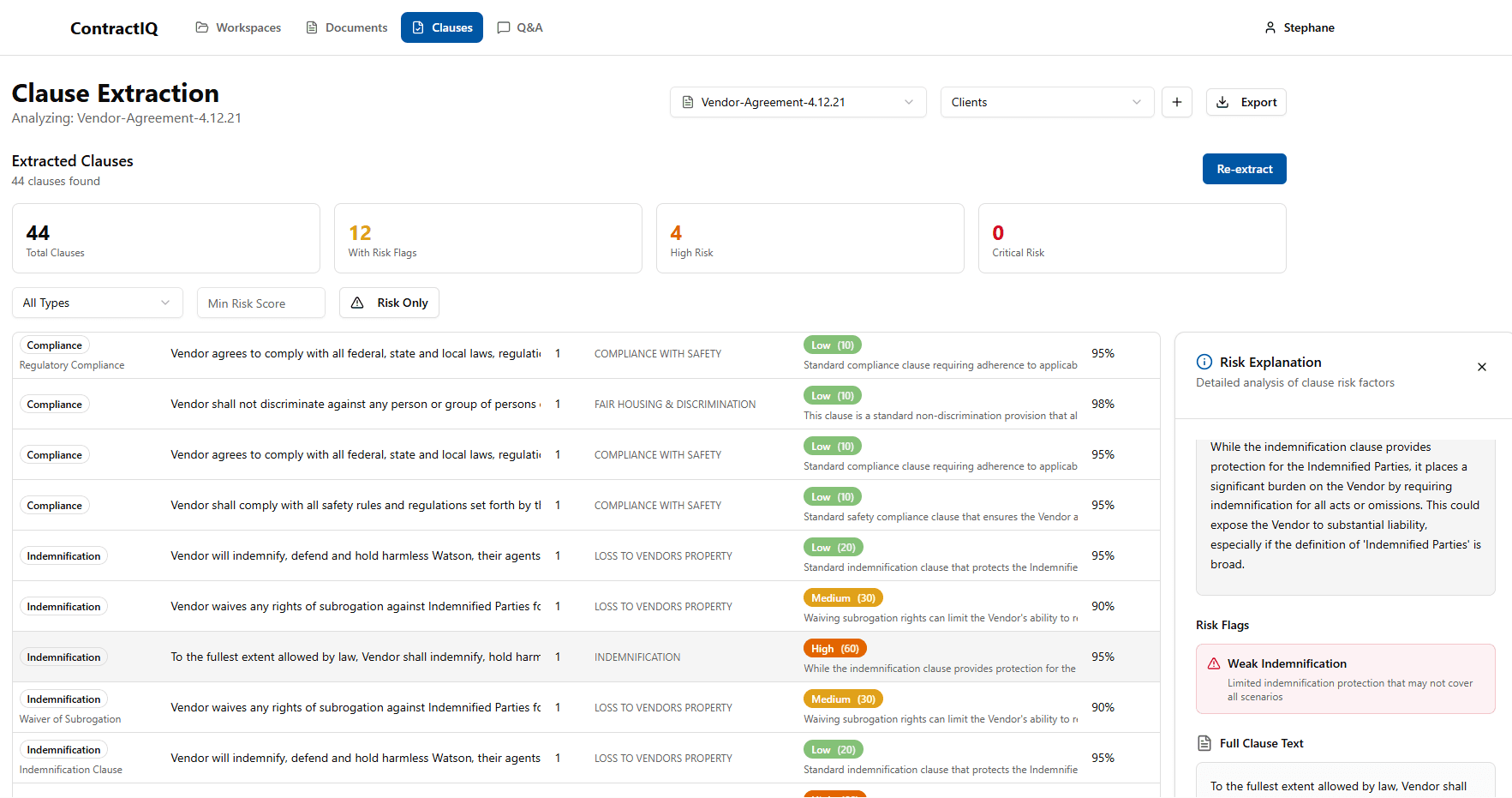Viewport: 1512px width, 798px height.
Task: Click the info icon beside Risk Explanation
Action: pyautogui.click(x=1204, y=362)
